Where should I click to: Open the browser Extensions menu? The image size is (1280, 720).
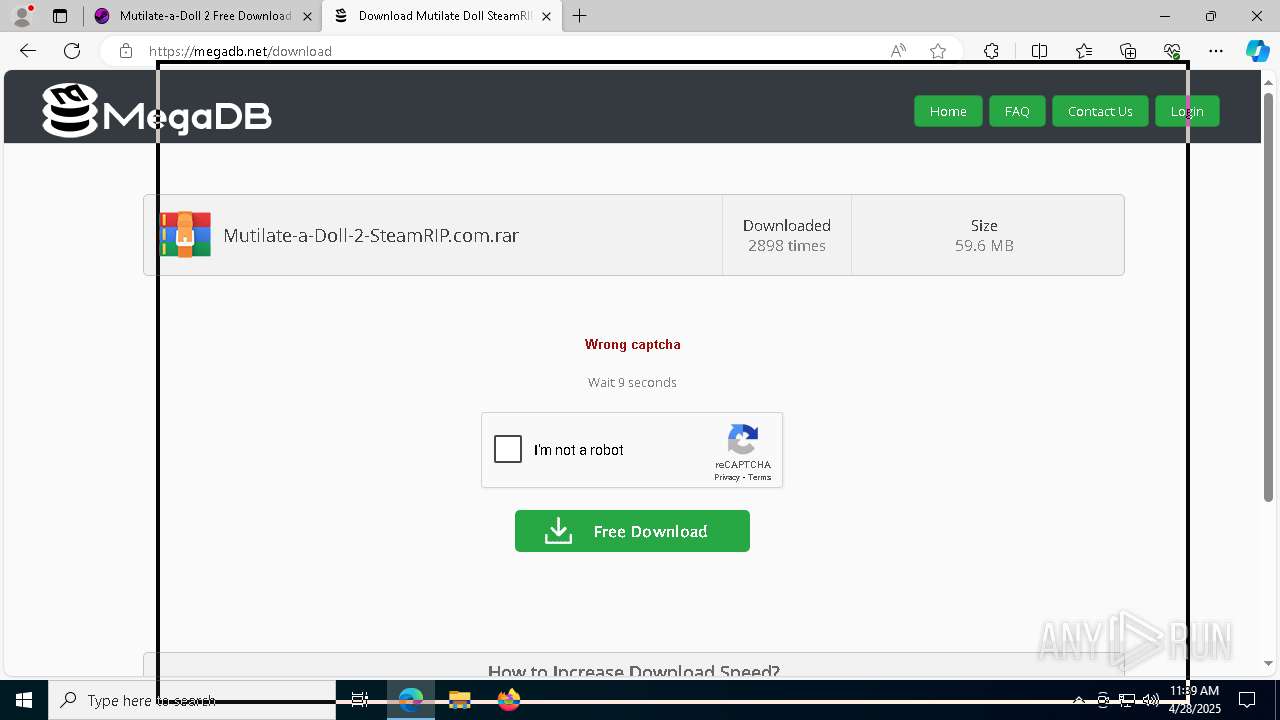991,51
